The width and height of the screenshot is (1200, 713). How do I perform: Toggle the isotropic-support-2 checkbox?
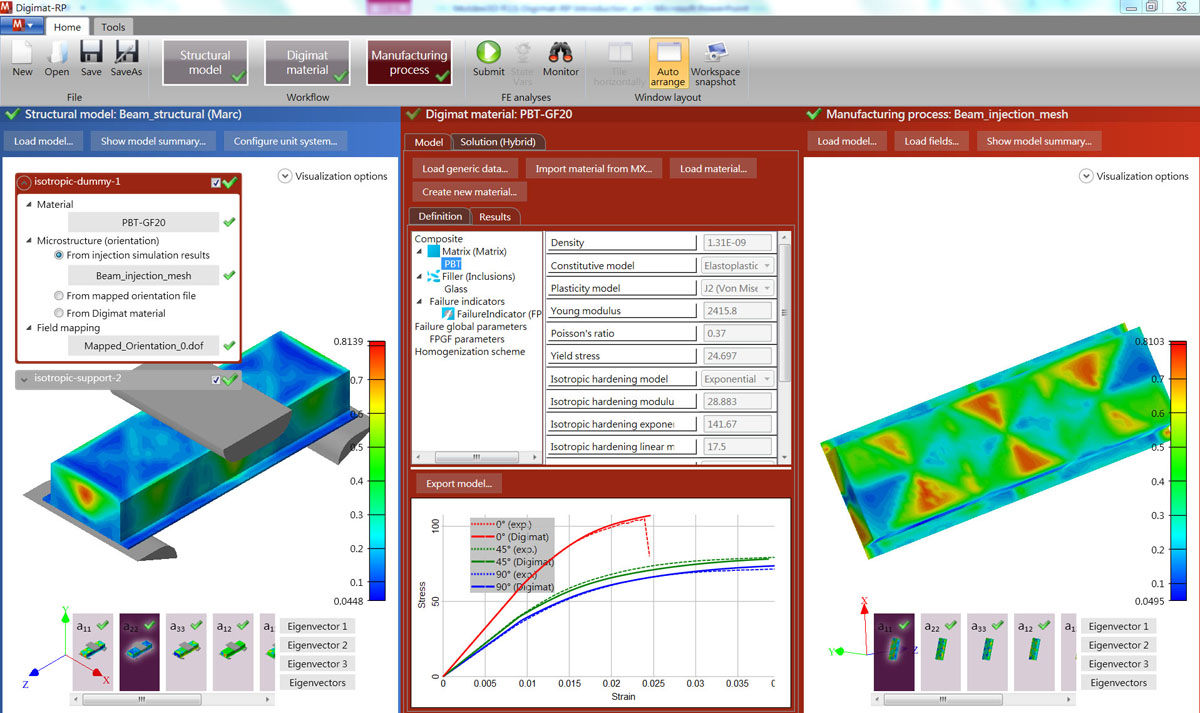click(x=216, y=380)
